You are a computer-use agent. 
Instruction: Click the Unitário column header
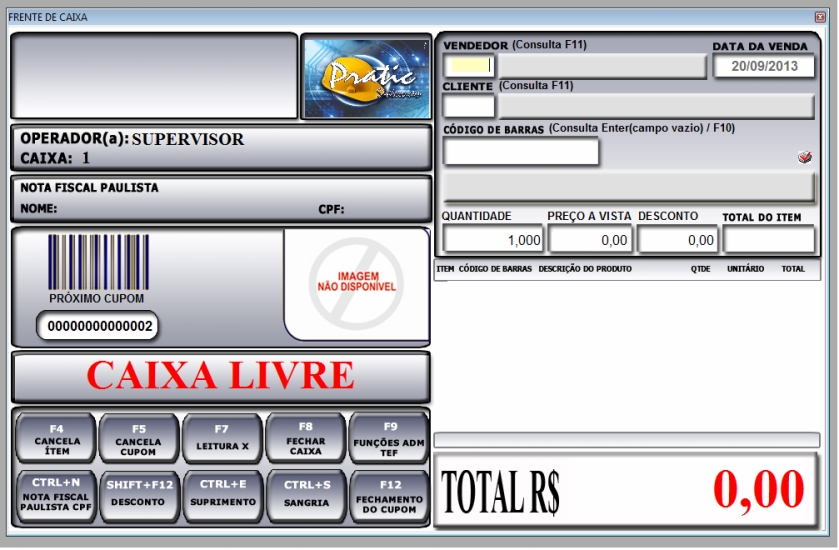click(x=745, y=269)
